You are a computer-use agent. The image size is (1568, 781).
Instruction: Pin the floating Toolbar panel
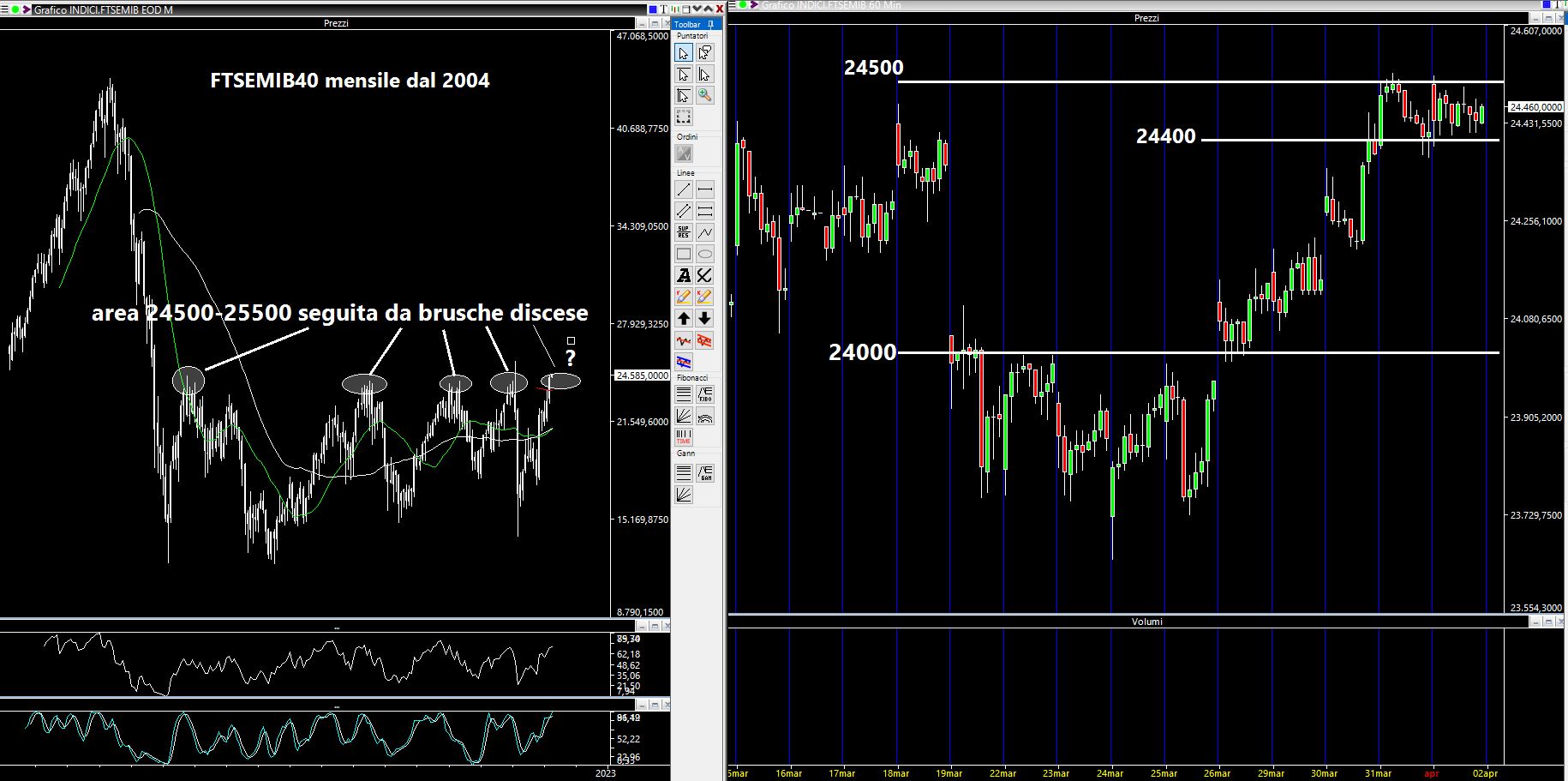point(712,24)
